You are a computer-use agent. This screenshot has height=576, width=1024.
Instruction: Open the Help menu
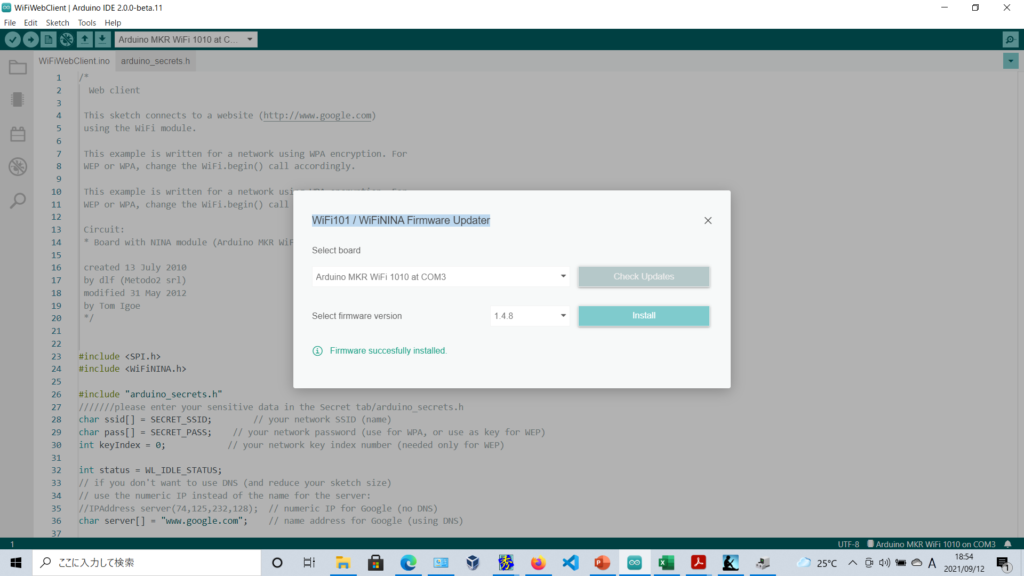113,23
